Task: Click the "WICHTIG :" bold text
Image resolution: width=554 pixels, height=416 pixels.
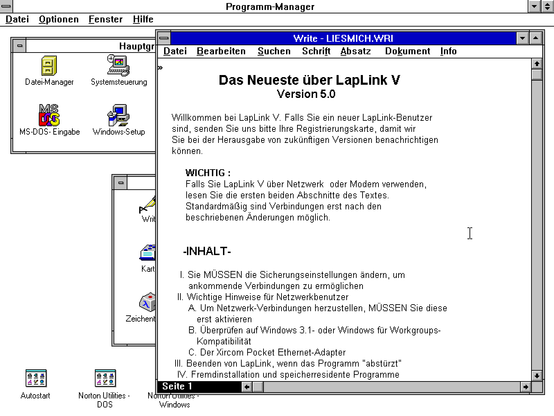Action: click(208, 173)
